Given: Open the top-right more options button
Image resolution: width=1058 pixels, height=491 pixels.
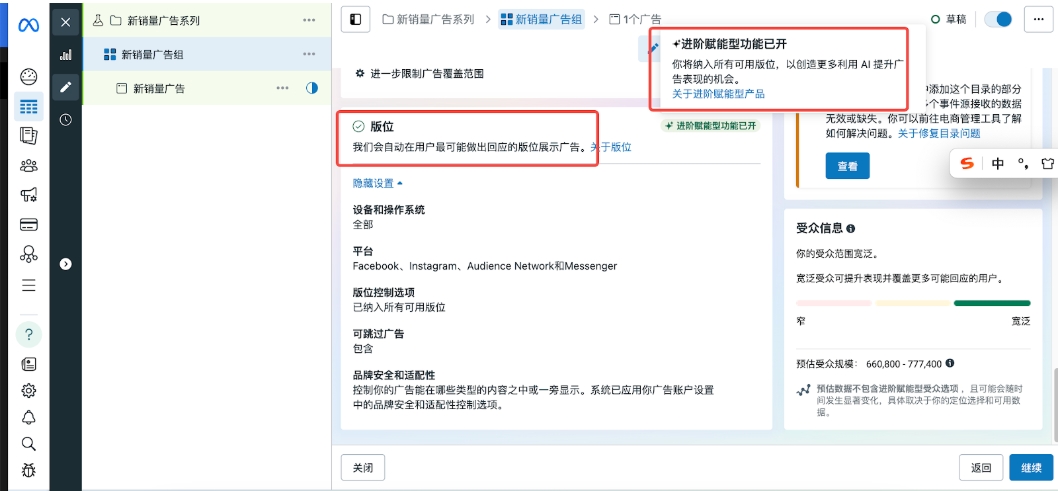Looking at the screenshot, I should pos(1038,20).
